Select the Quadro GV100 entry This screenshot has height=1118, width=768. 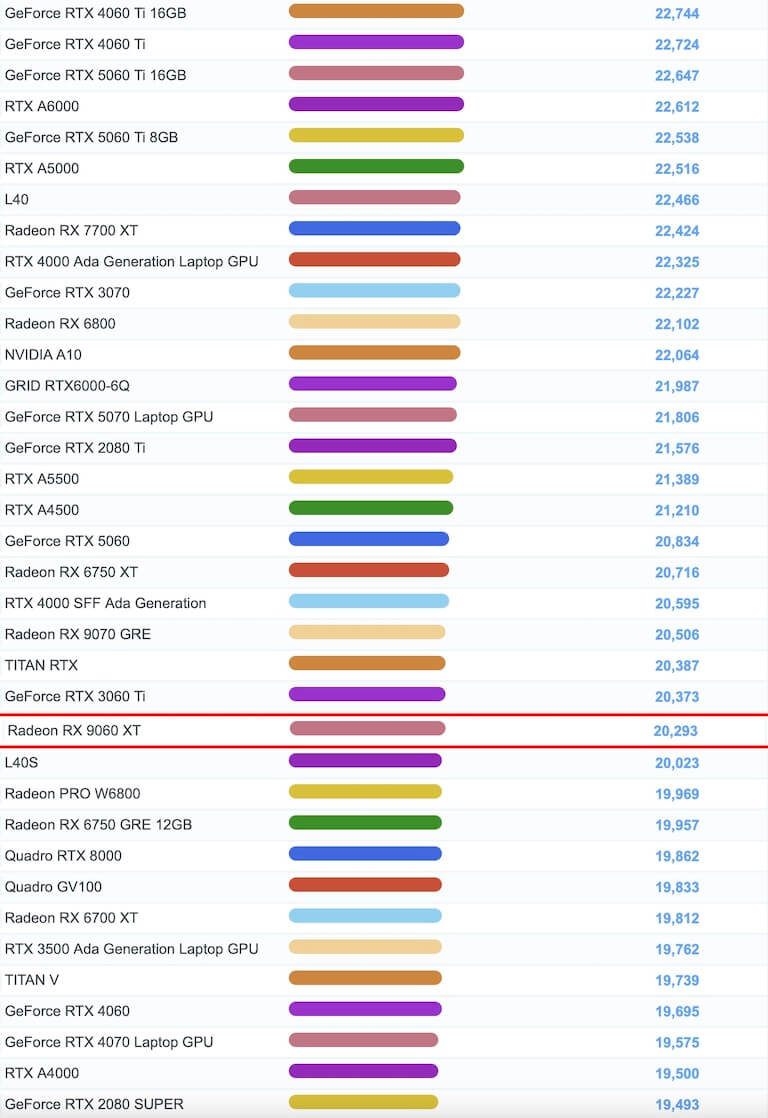(53, 886)
